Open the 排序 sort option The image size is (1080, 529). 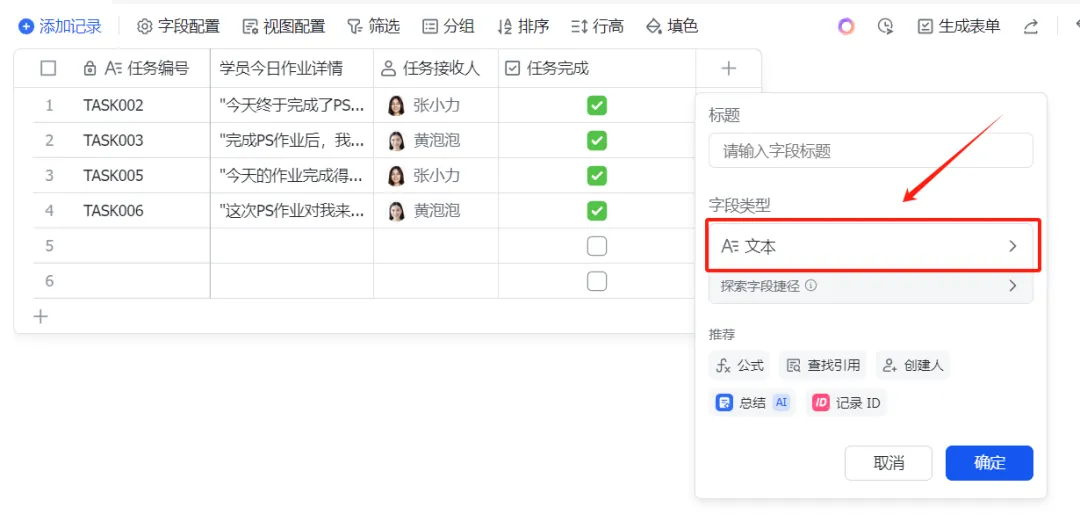point(523,27)
